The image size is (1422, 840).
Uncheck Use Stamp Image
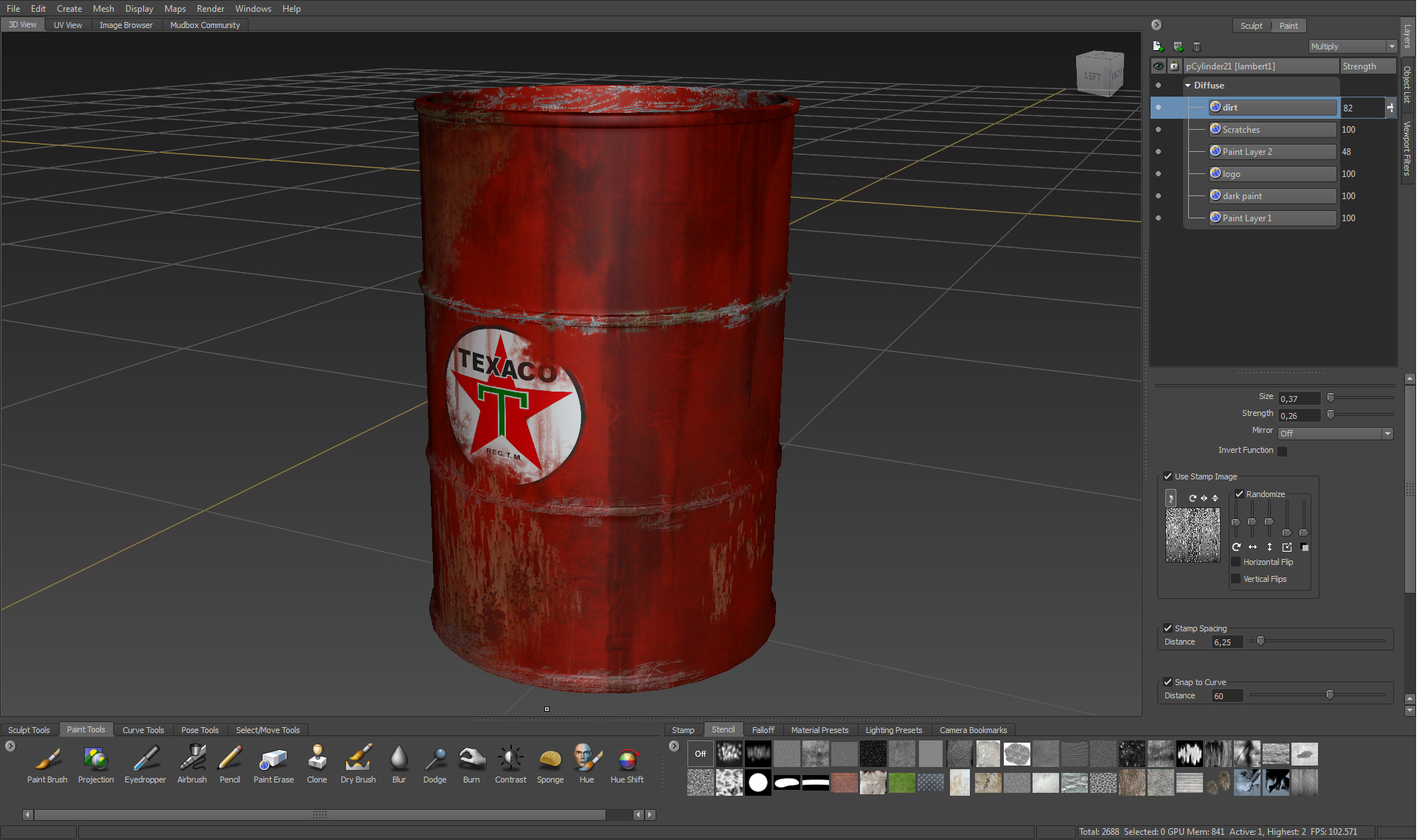point(1168,476)
